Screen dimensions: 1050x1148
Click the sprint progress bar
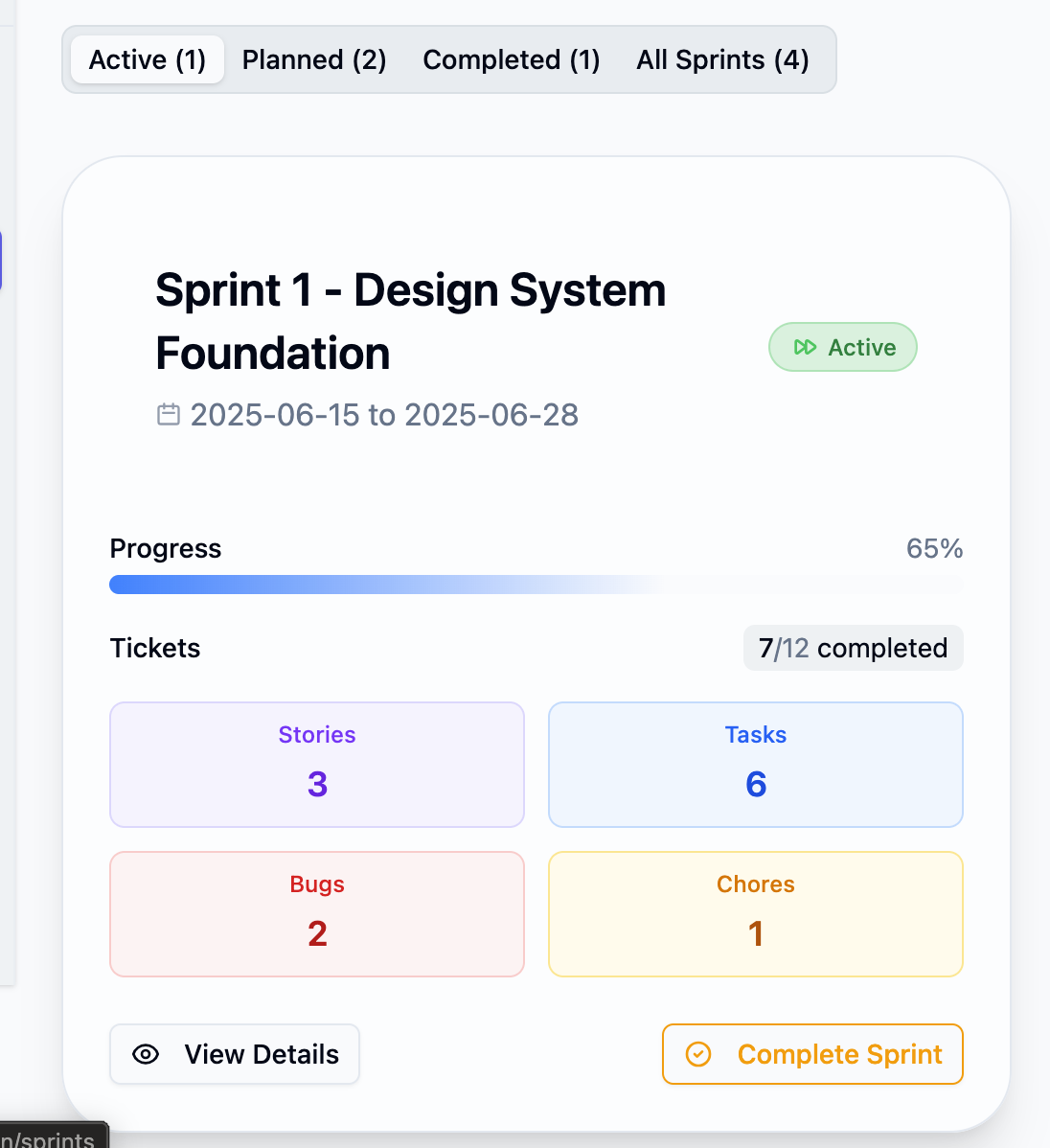pyautogui.click(x=536, y=585)
